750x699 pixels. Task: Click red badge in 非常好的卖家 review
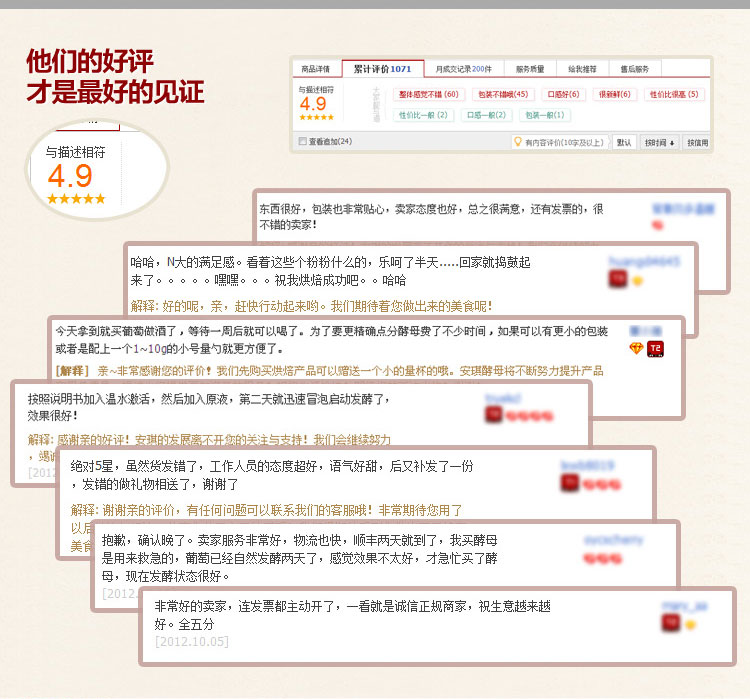(670, 623)
